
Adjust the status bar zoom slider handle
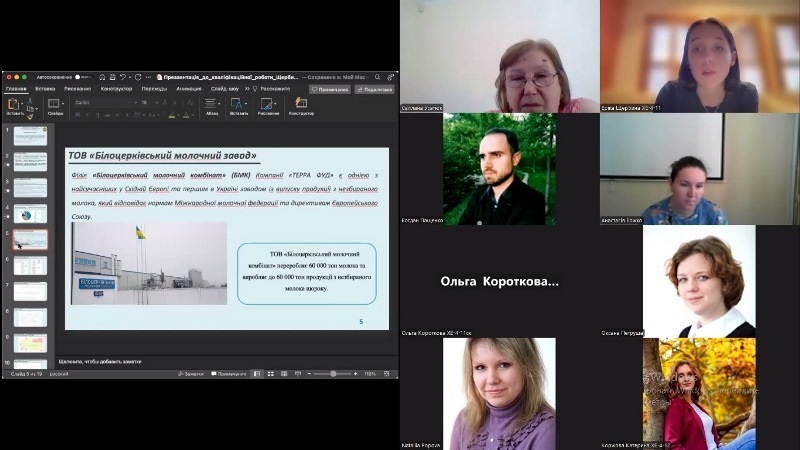(x=333, y=374)
